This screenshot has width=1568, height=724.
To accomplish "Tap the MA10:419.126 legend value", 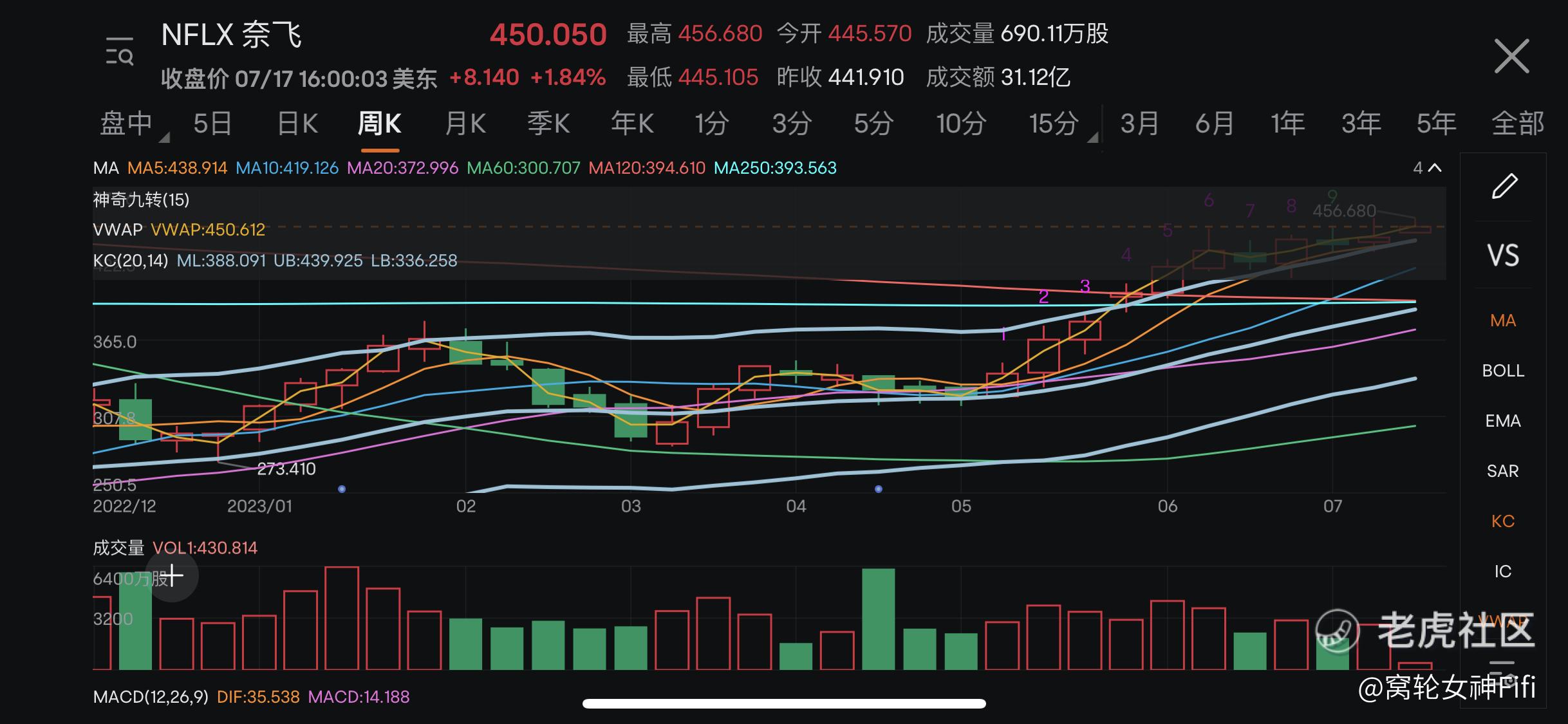I will (x=287, y=169).
